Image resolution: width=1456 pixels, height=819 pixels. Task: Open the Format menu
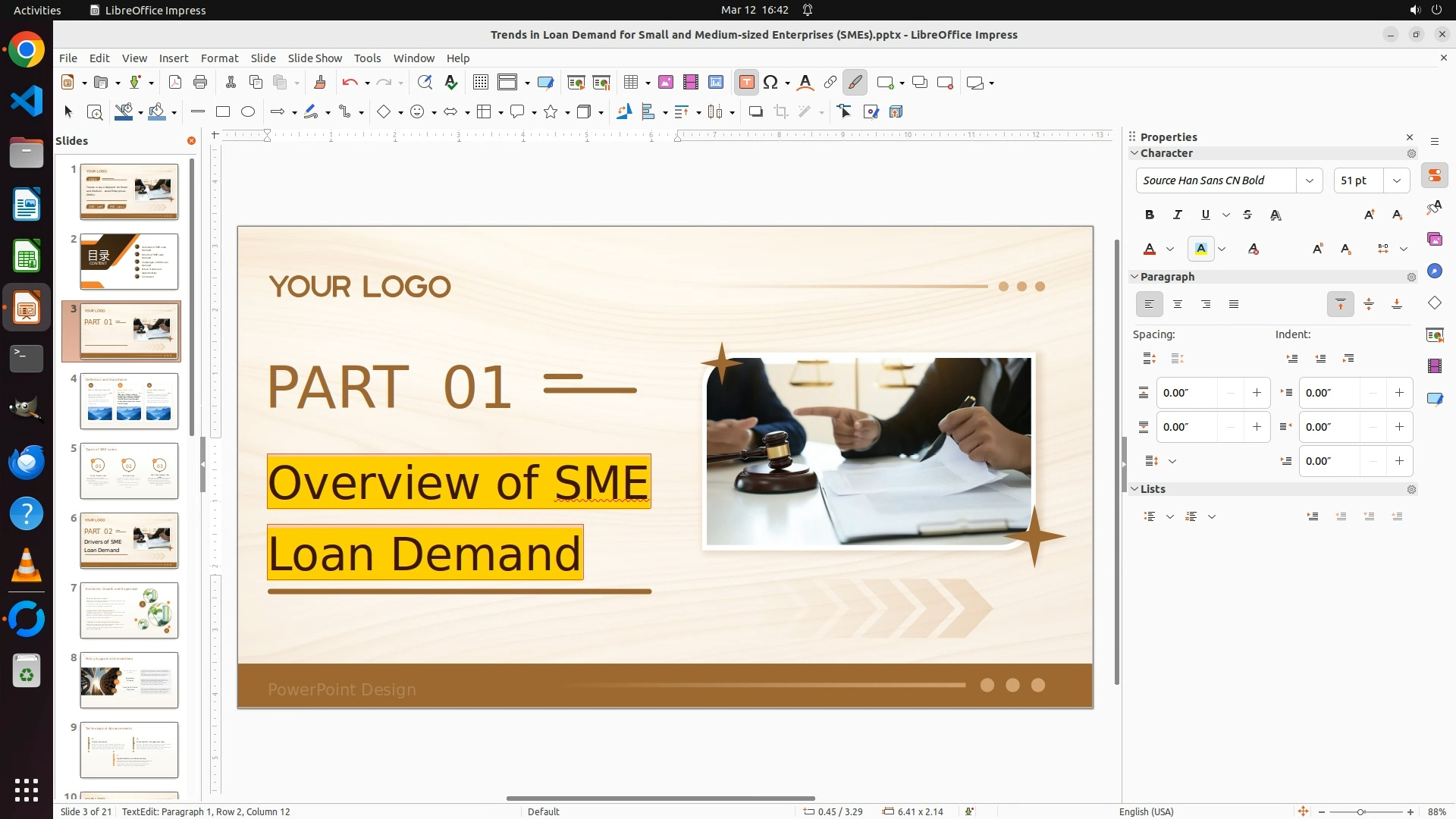click(x=219, y=58)
